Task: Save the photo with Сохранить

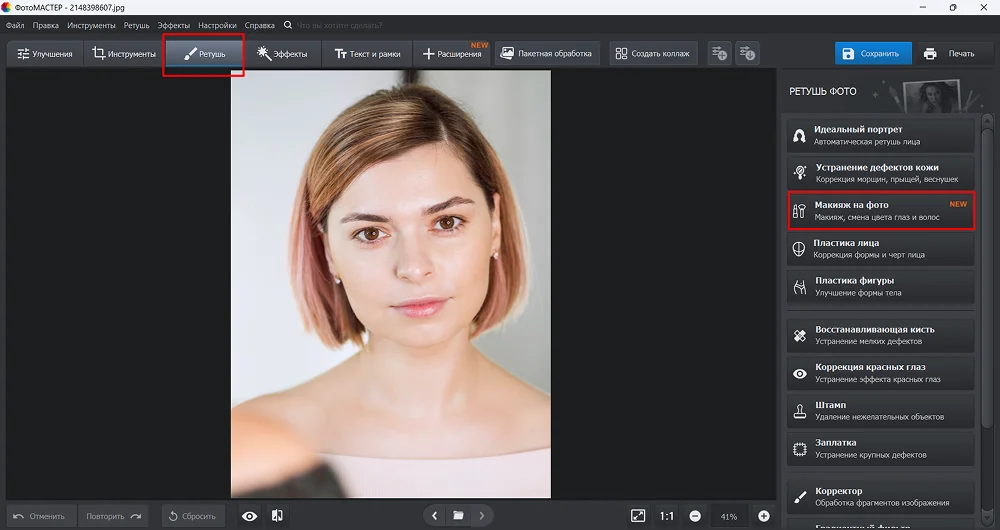Action: [x=872, y=54]
